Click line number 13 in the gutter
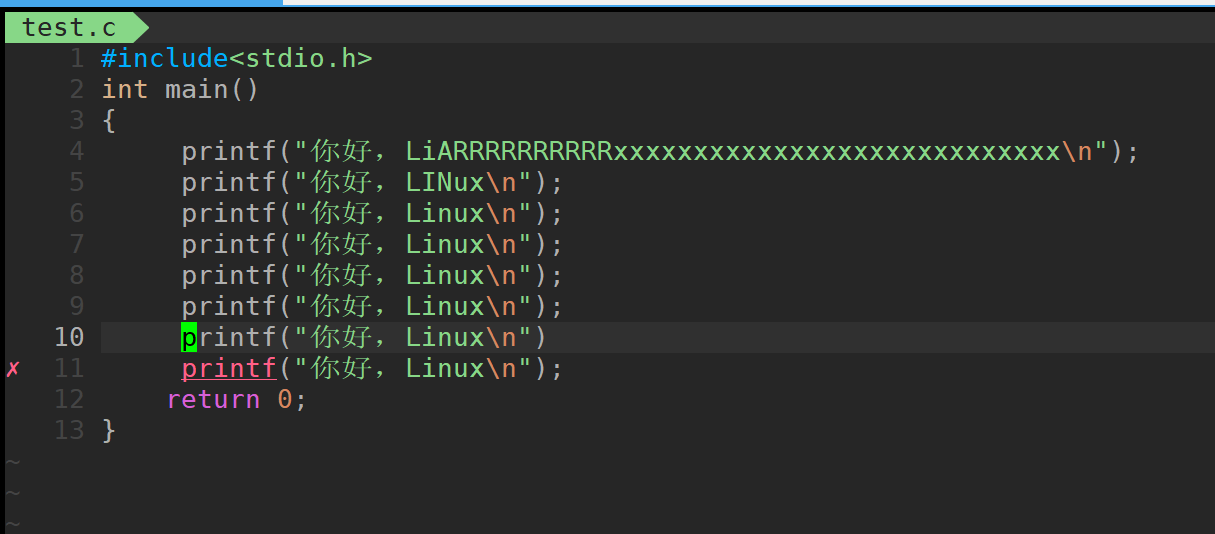Viewport: 1215px width, 534px height. (x=69, y=430)
